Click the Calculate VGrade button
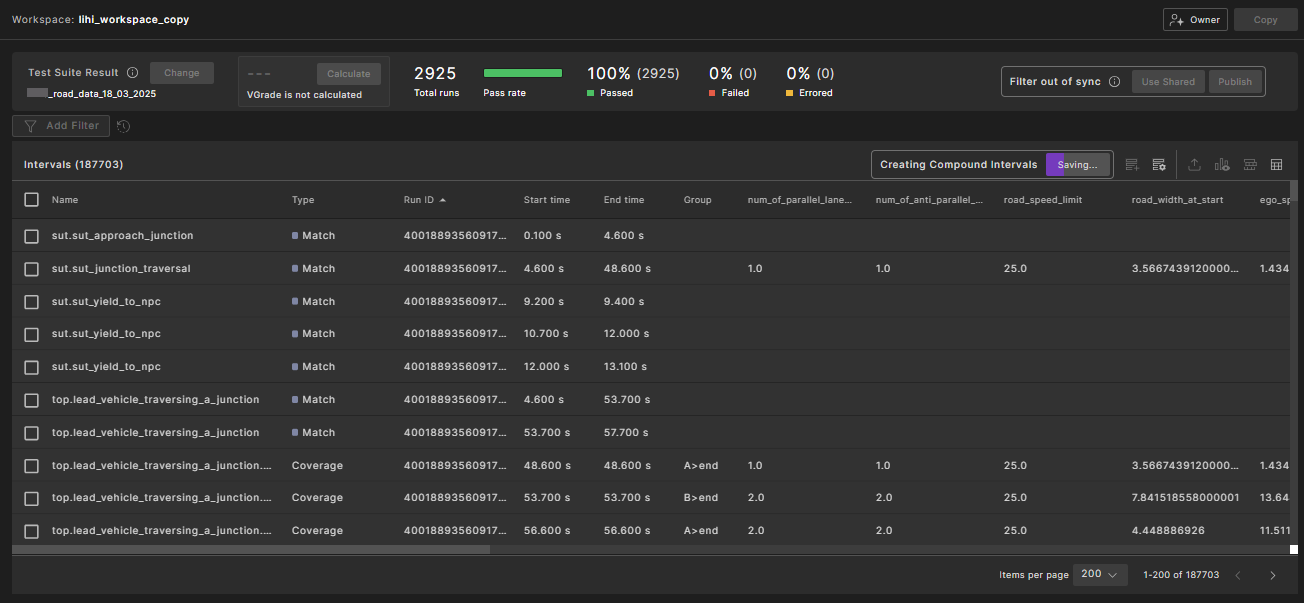The image size is (1304, 603). [348, 74]
